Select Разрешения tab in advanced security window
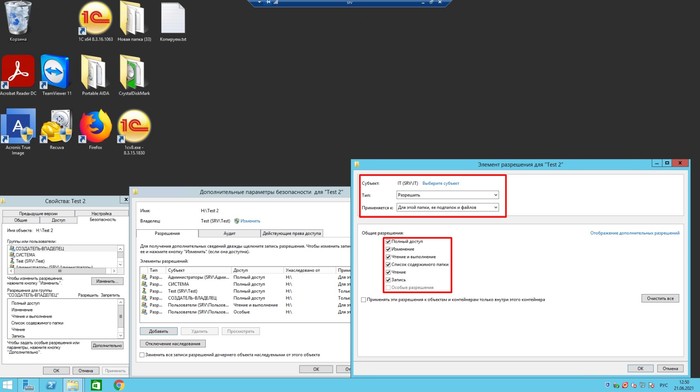This screenshot has height=392, width=700. point(167,234)
